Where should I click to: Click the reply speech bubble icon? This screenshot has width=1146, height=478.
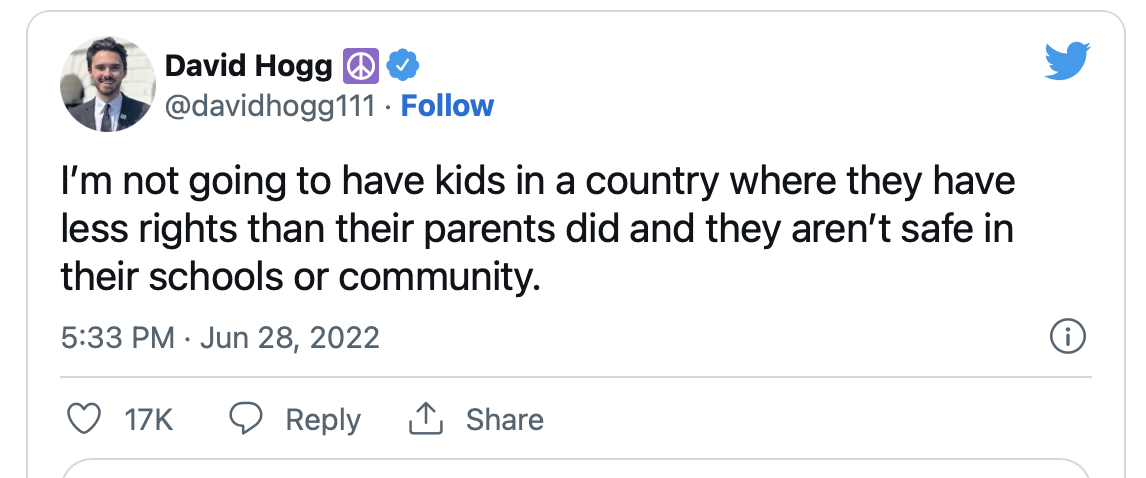[x=246, y=419]
